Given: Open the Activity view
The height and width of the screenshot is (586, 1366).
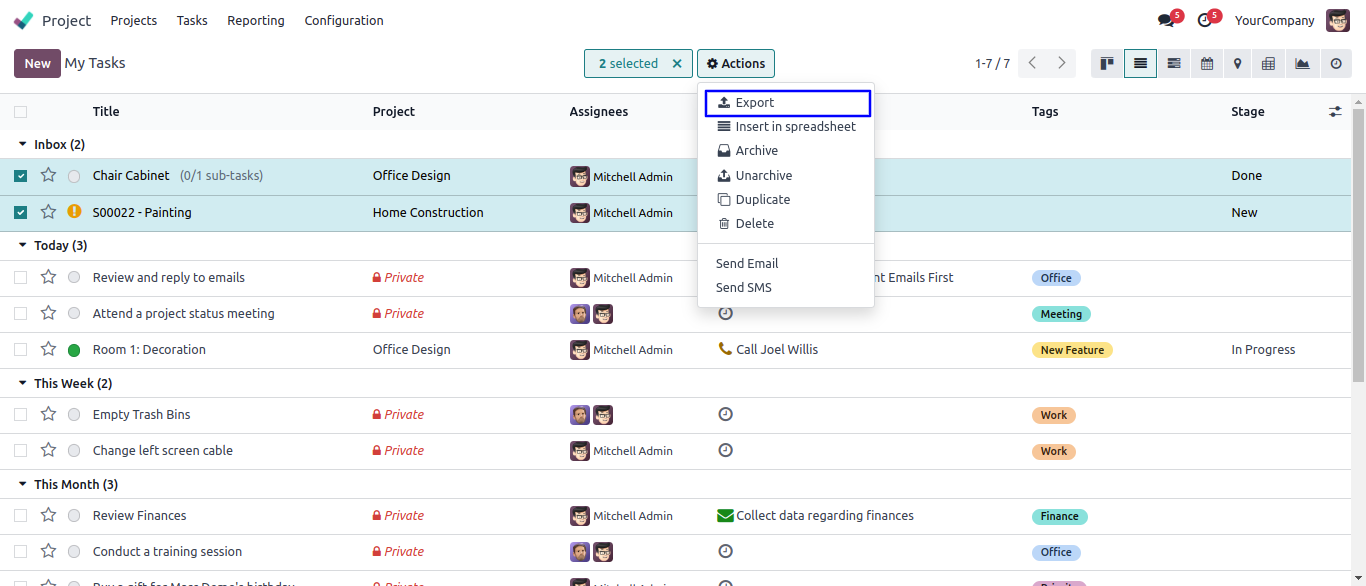Looking at the screenshot, I should [1336, 64].
